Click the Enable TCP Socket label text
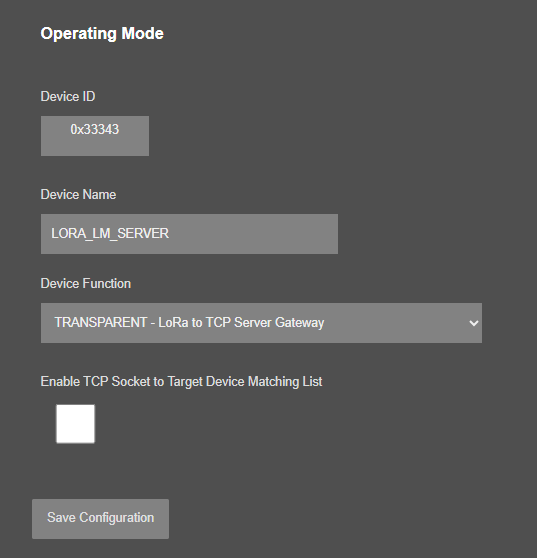The height and width of the screenshot is (558, 537). (x=181, y=381)
